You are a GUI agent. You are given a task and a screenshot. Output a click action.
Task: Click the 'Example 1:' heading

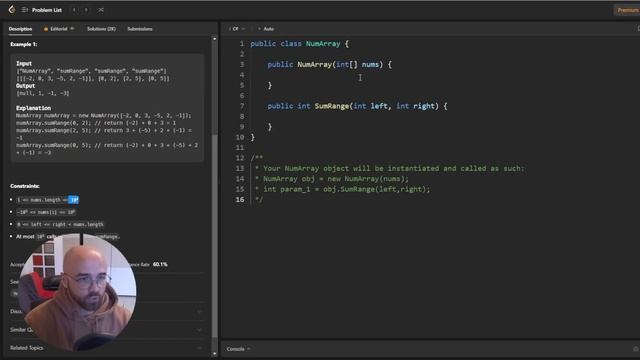(24, 44)
